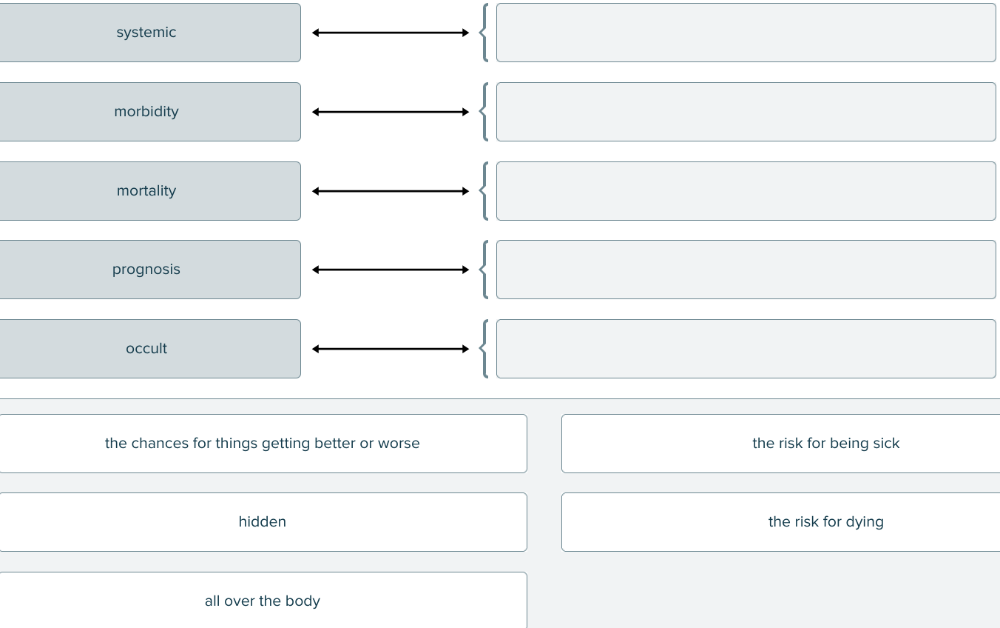Click the double arrow next to 'systemic'
This screenshot has height=628, width=1000.
[x=390, y=33]
